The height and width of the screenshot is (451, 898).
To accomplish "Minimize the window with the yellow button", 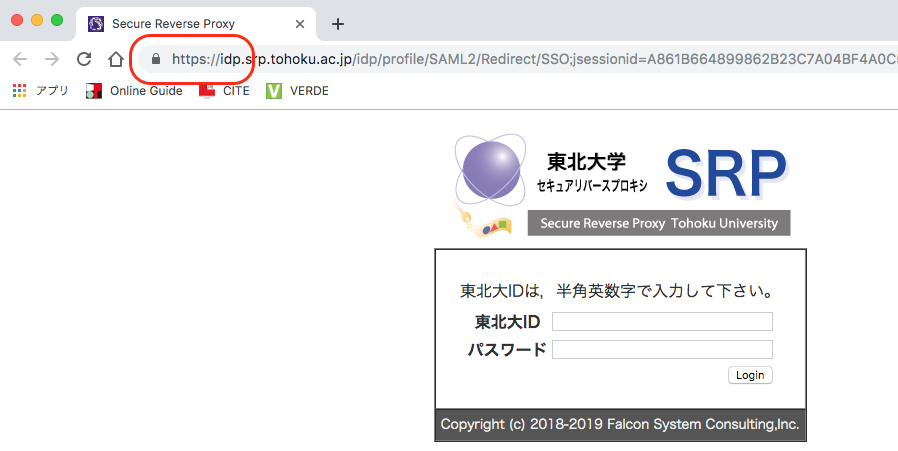I will pos(38,20).
